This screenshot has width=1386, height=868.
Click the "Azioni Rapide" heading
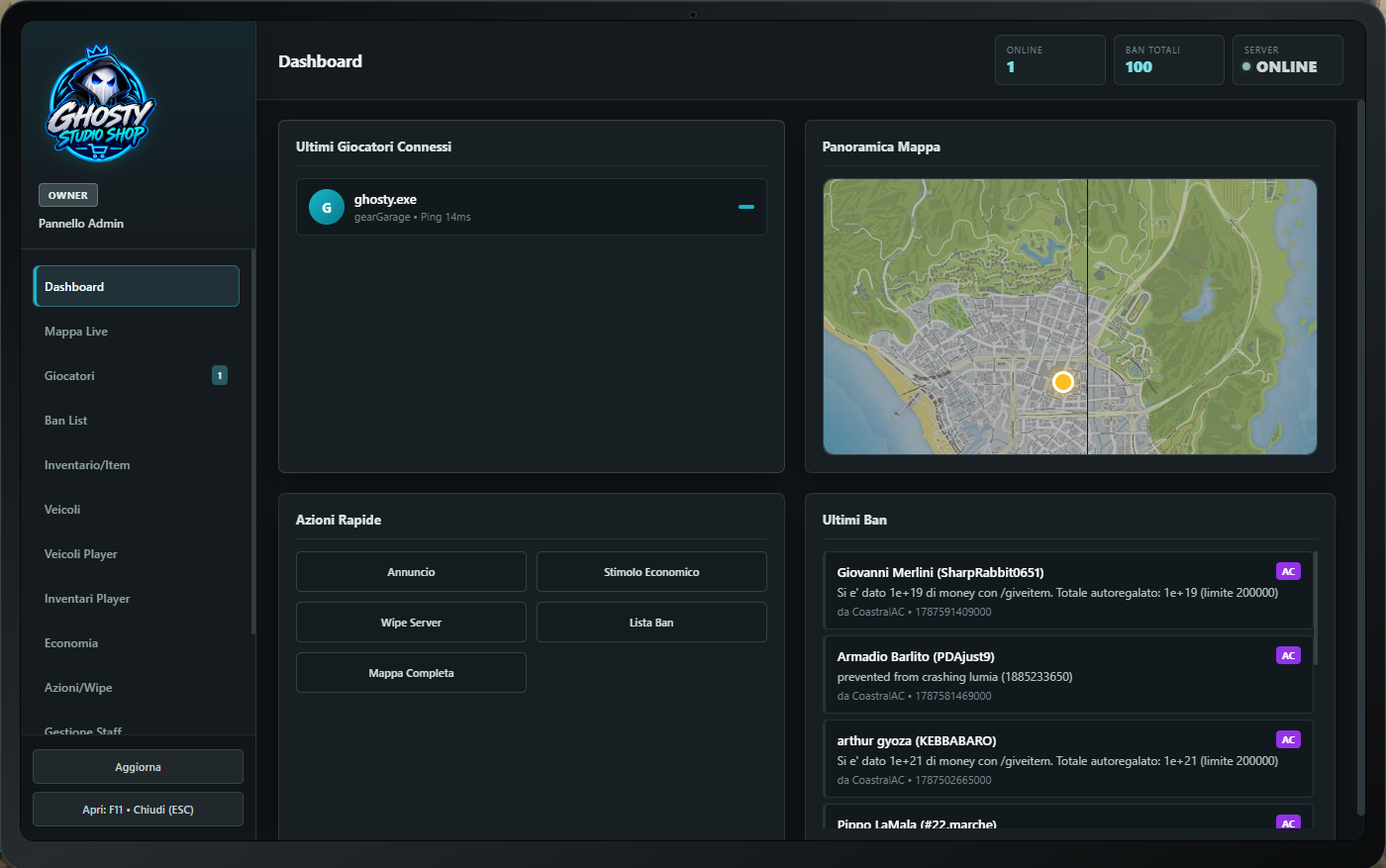[339, 520]
